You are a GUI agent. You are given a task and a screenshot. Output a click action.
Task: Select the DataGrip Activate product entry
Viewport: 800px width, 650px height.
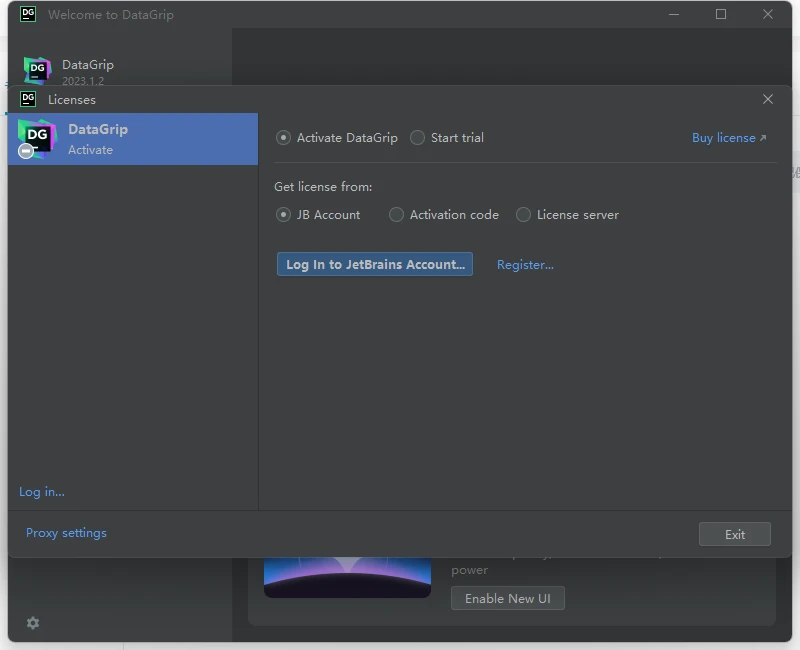click(x=133, y=139)
